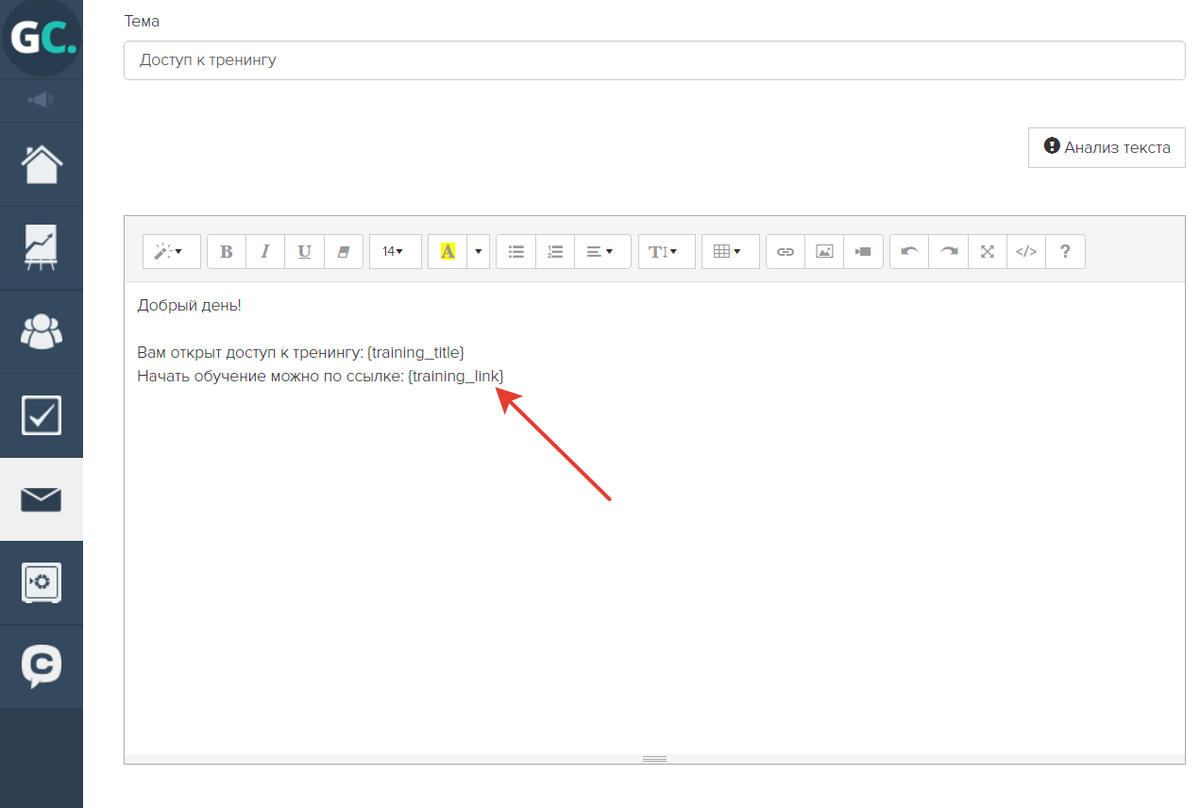Viewport: 1200px width, 808px height.
Task: Click the GC logo in the sidebar
Action: click(x=41, y=37)
